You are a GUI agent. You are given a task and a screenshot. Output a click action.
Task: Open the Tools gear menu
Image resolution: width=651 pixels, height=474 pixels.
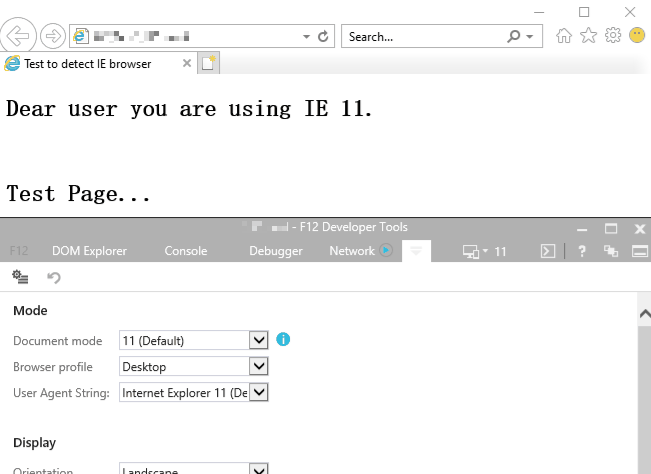pyautogui.click(x=613, y=36)
